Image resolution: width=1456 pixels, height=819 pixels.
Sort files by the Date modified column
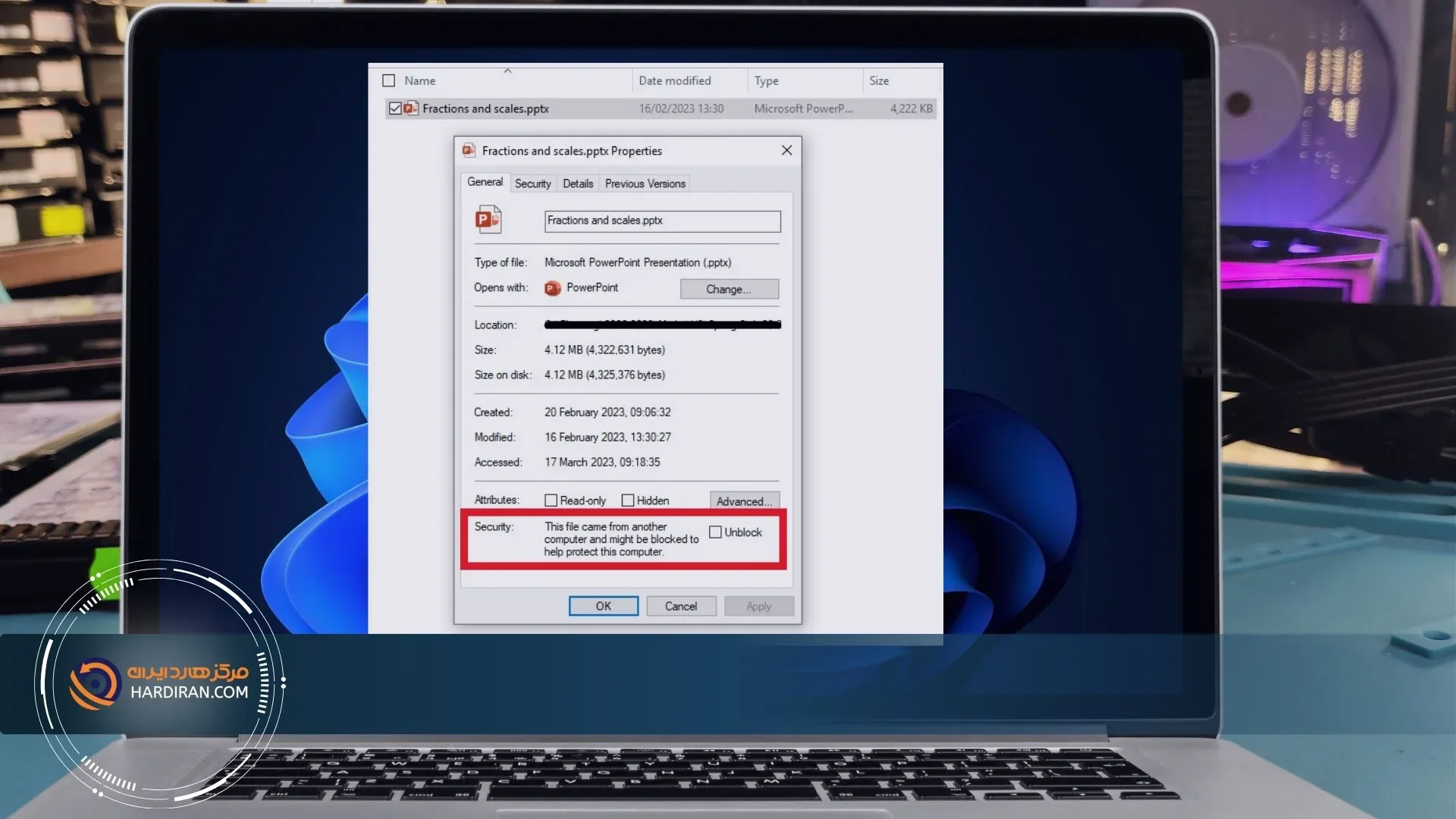(675, 80)
